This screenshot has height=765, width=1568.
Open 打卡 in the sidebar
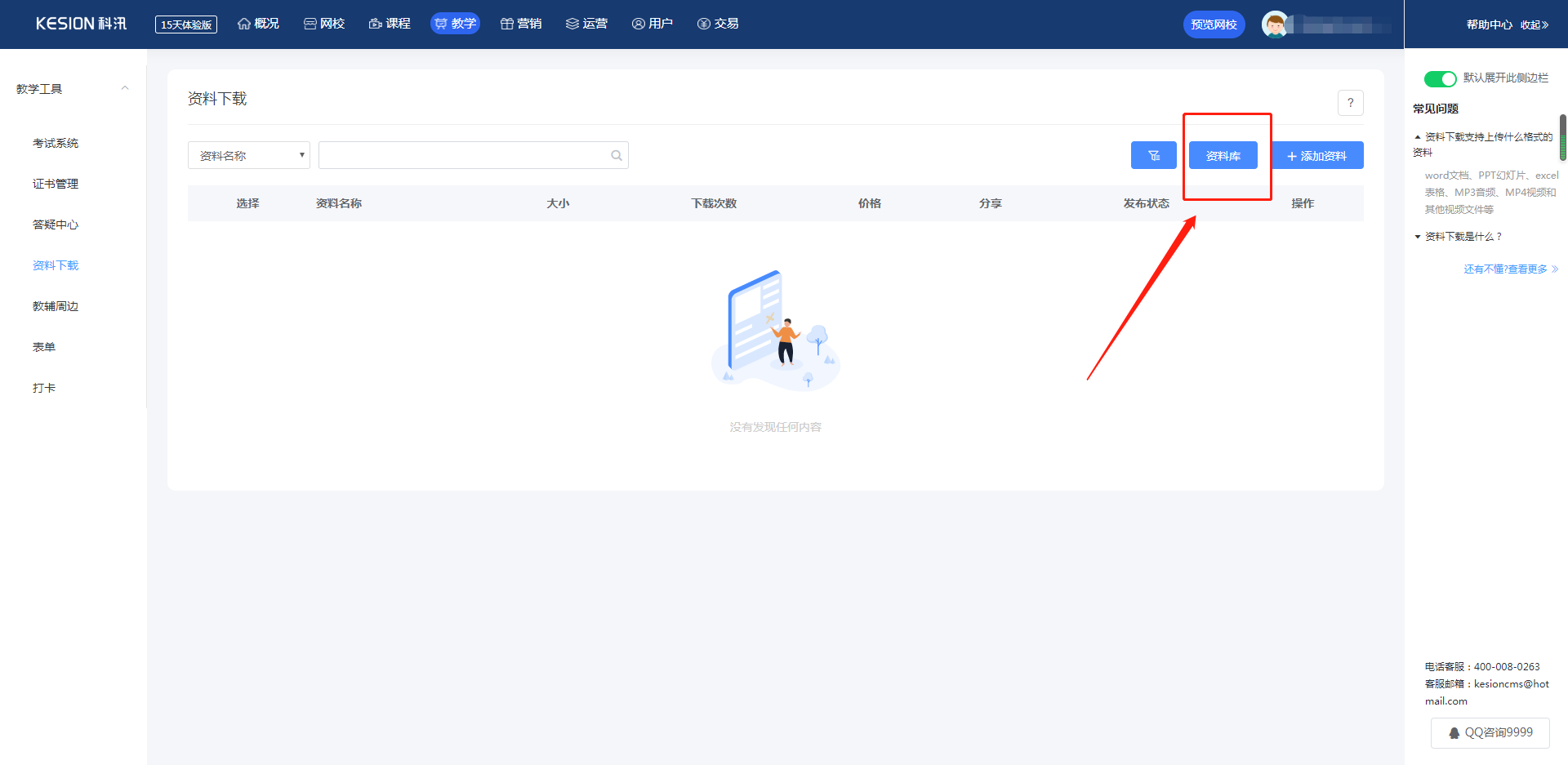(44, 388)
